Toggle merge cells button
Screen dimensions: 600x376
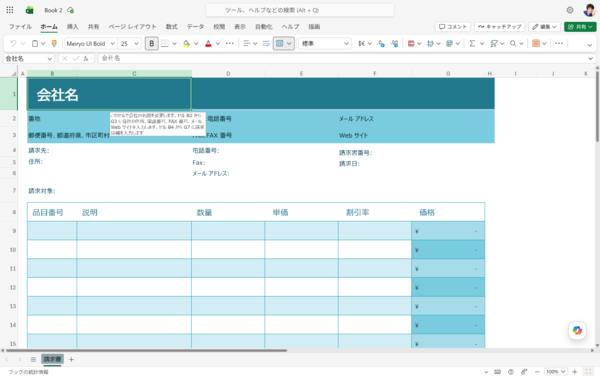(280, 44)
